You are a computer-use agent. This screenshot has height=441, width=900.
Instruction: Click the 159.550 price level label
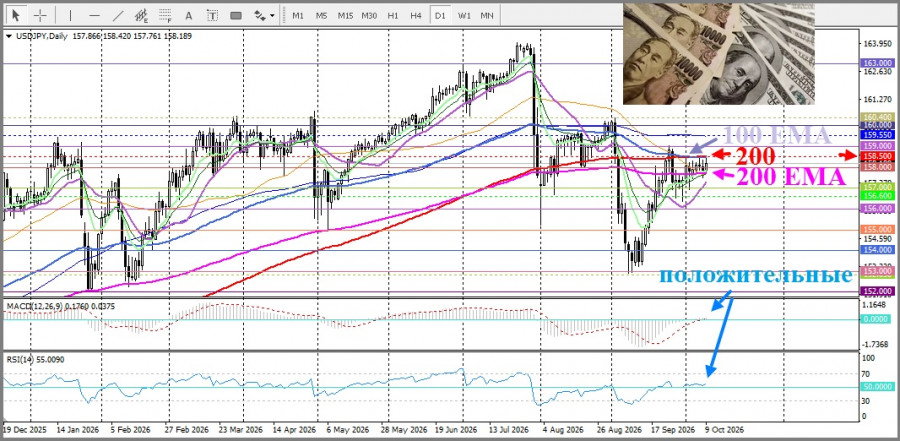coord(878,135)
